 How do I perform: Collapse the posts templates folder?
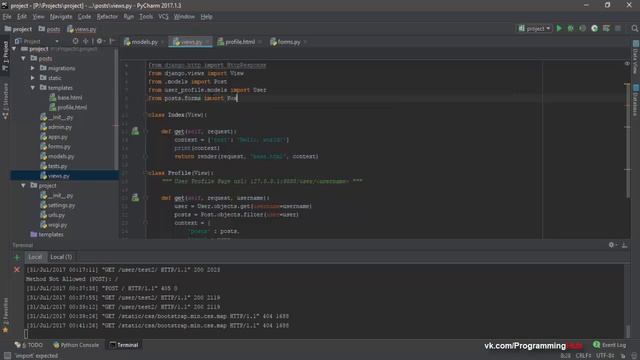pyautogui.click(x=33, y=88)
